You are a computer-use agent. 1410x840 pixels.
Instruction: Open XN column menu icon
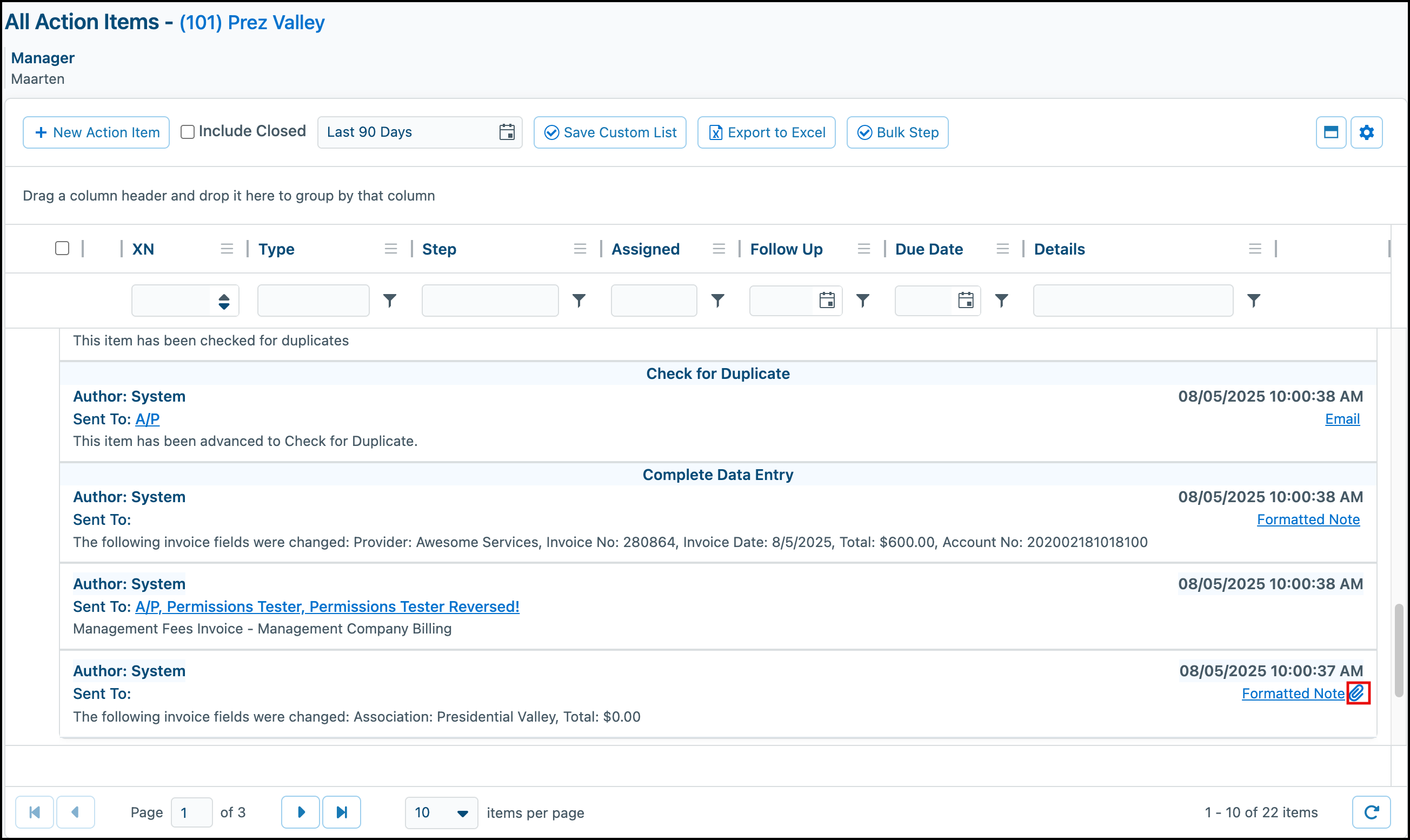click(x=227, y=249)
